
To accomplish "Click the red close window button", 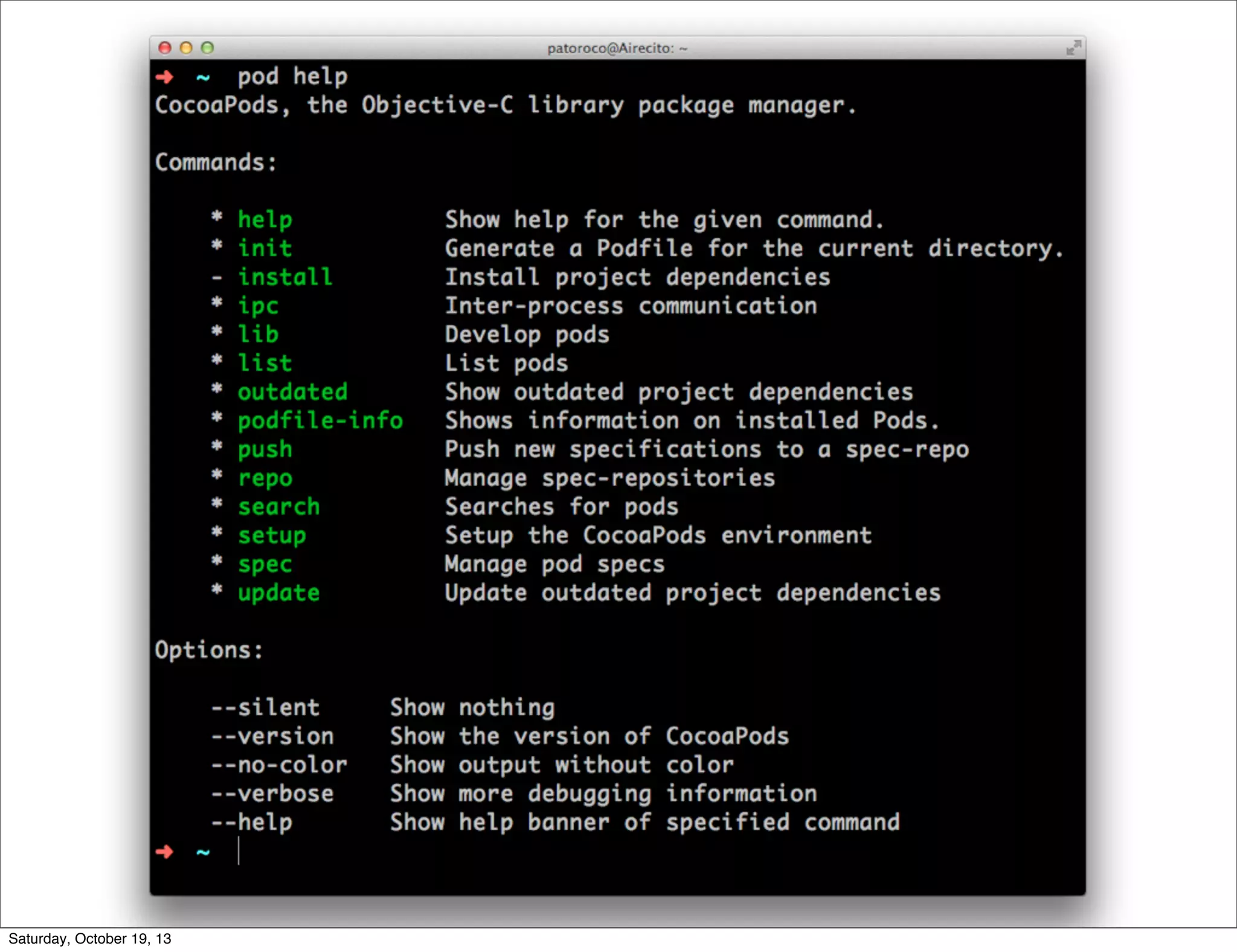I will coord(164,48).
